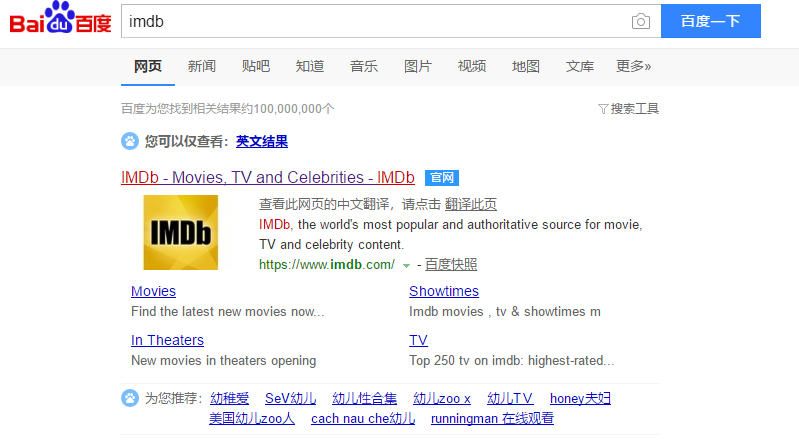This screenshot has width=799, height=444.
Task: Switch to the 新闻 tab
Action: coord(202,66)
